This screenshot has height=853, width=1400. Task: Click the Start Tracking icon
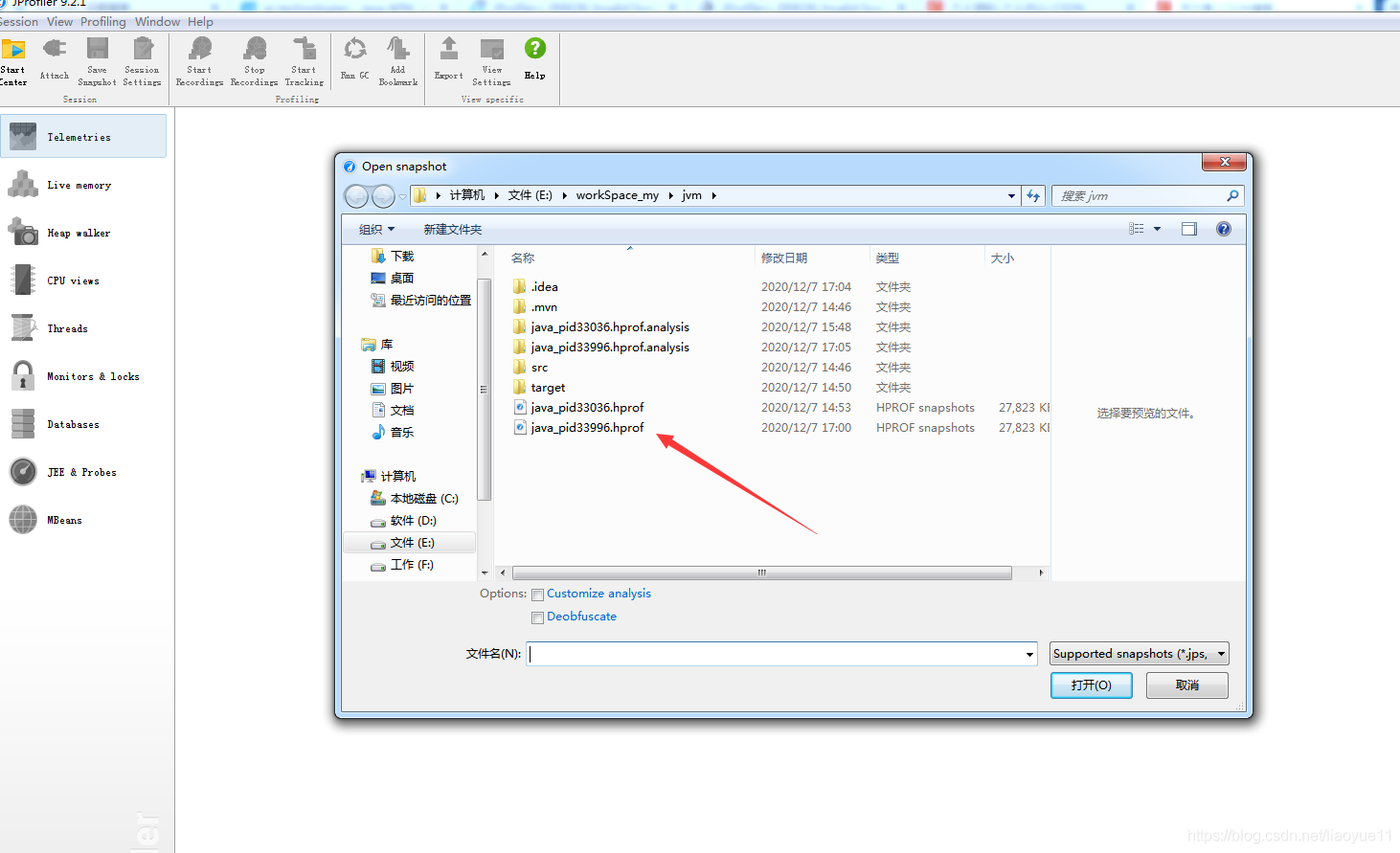(x=305, y=49)
